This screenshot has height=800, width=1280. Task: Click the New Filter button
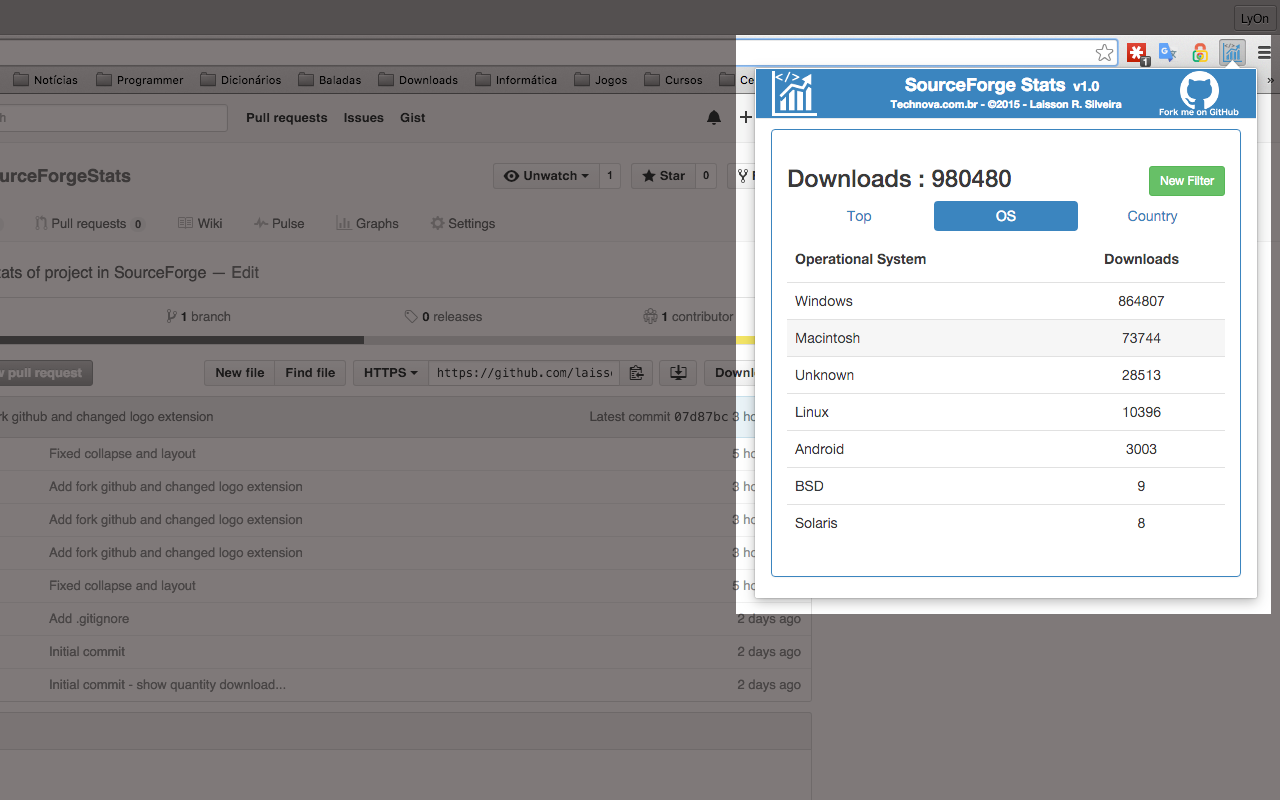pyautogui.click(x=1186, y=181)
